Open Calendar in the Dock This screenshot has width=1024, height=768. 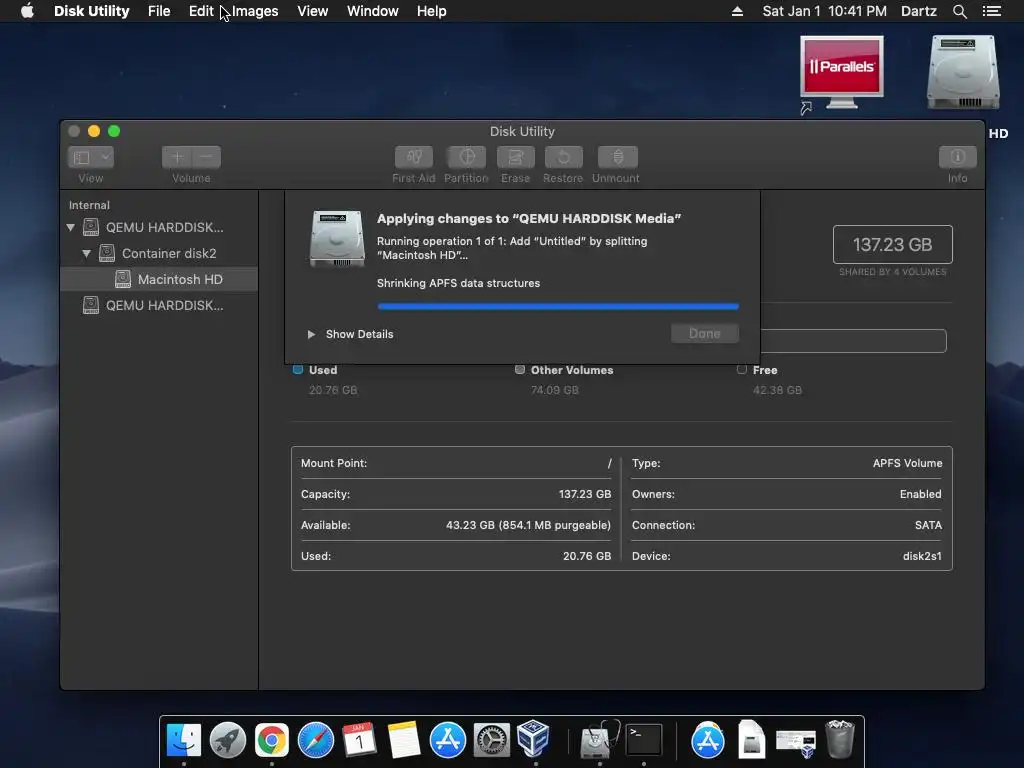point(360,740)
